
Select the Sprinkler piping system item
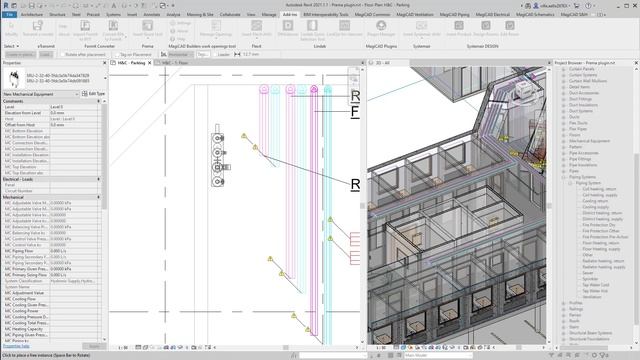(x=590, y=279)
